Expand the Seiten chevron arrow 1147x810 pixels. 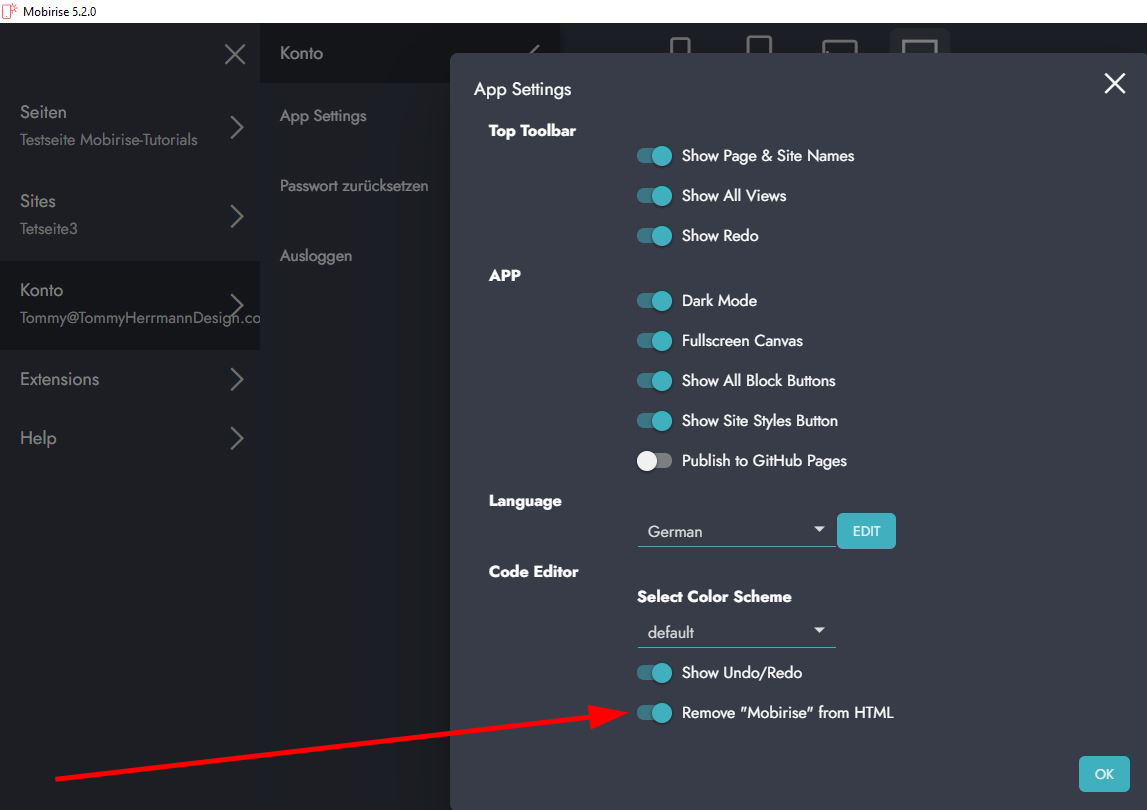pyautogui.click(x=237, y=127)
